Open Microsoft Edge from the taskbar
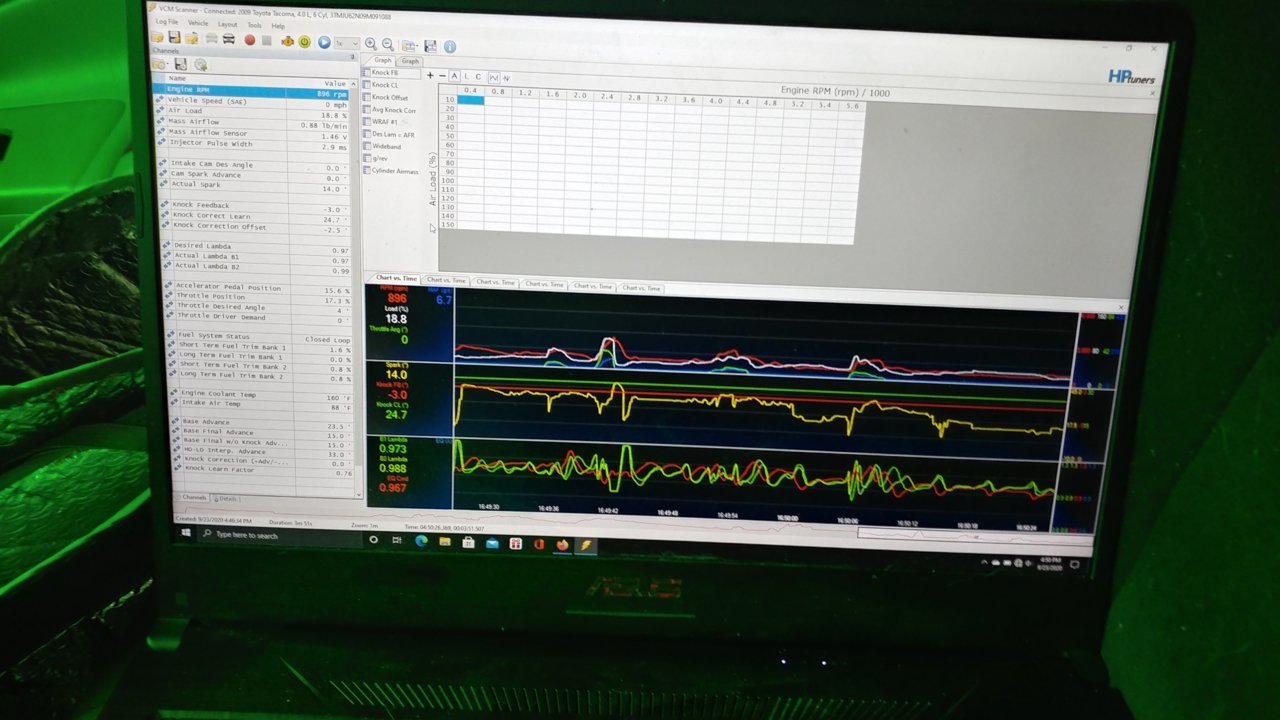1280x720 pixels. [421, 541]
